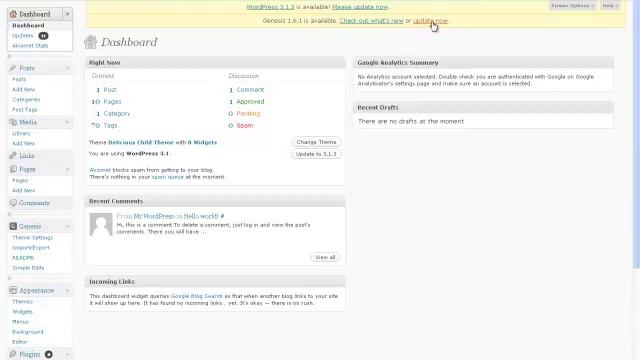Click the Change Theme button
Image resolution: width=640 pixels, height=360 pixels.
tap(316, 142)
